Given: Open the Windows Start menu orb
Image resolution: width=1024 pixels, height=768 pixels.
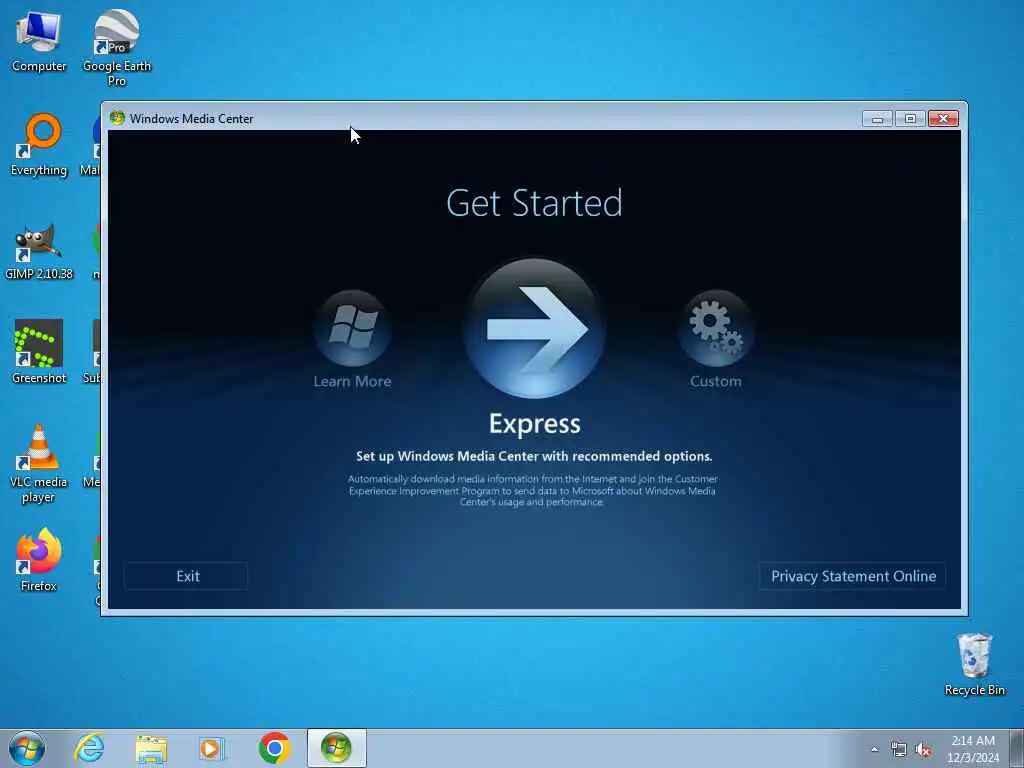Looking at the screenshot, I should pyautogui.click(x=27, y=748).
